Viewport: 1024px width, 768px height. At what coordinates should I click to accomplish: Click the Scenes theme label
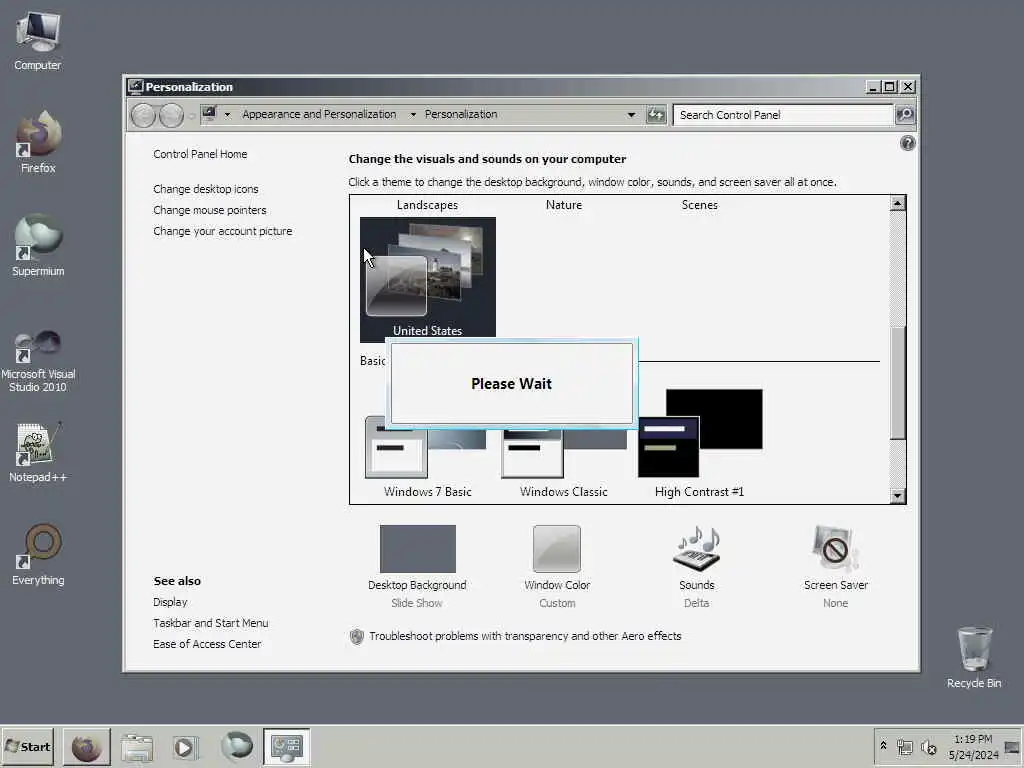(699, 205)
